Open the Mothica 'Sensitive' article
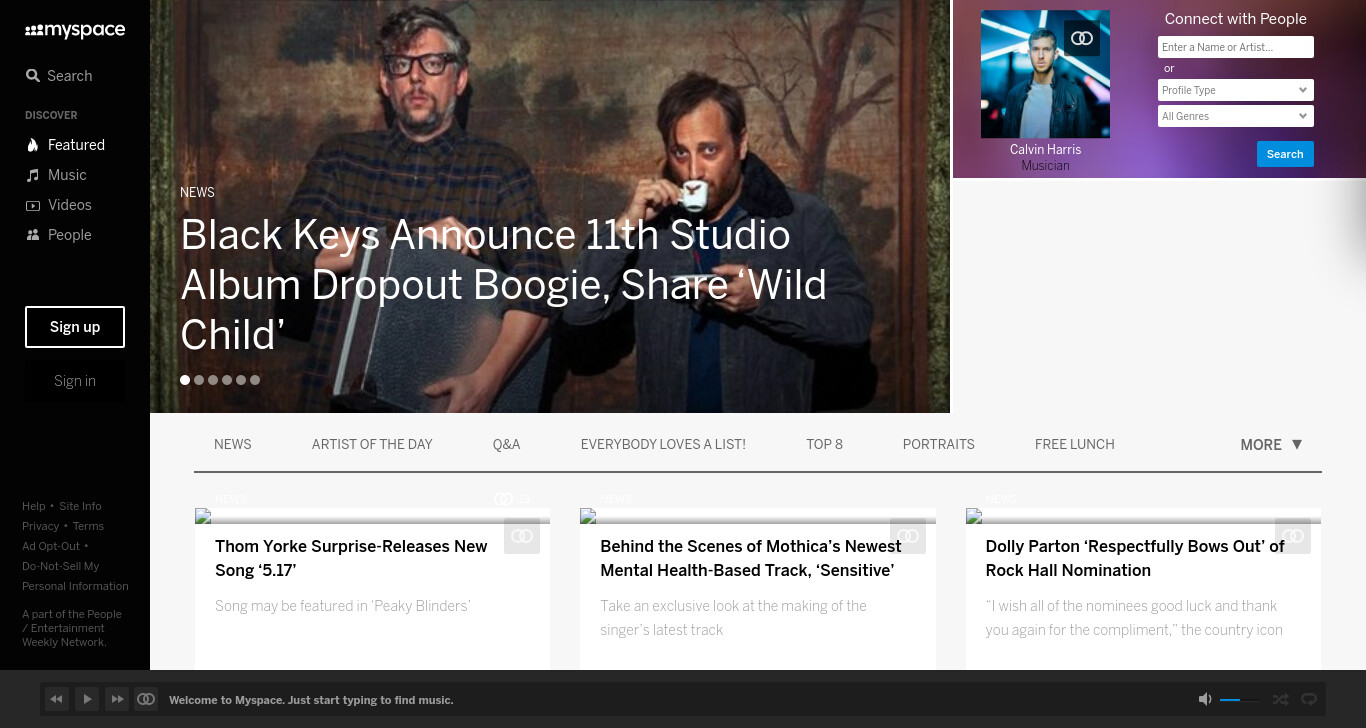This screenshot has height=728, width=1366. [751, 558]
